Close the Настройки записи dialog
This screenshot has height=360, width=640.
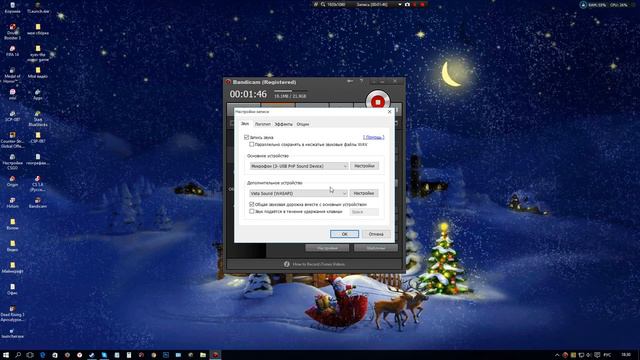pyautogui.click(x=389, y=111)
